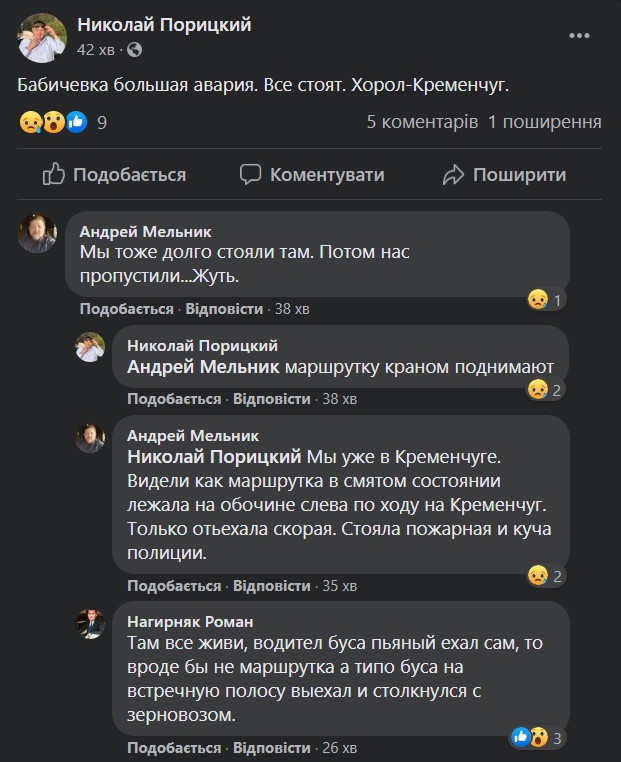The height and width of the screenshot is (762, 621).
Task: Open the 1 поширення shares link
Action: [x=545, y=122]
